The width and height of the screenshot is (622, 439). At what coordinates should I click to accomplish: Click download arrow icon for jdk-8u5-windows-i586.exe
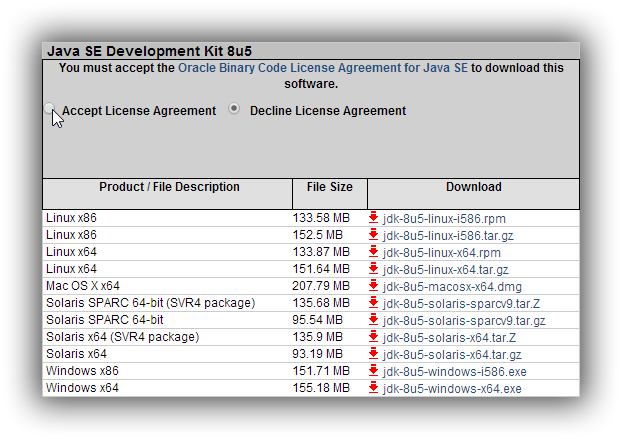click(373, 371)
